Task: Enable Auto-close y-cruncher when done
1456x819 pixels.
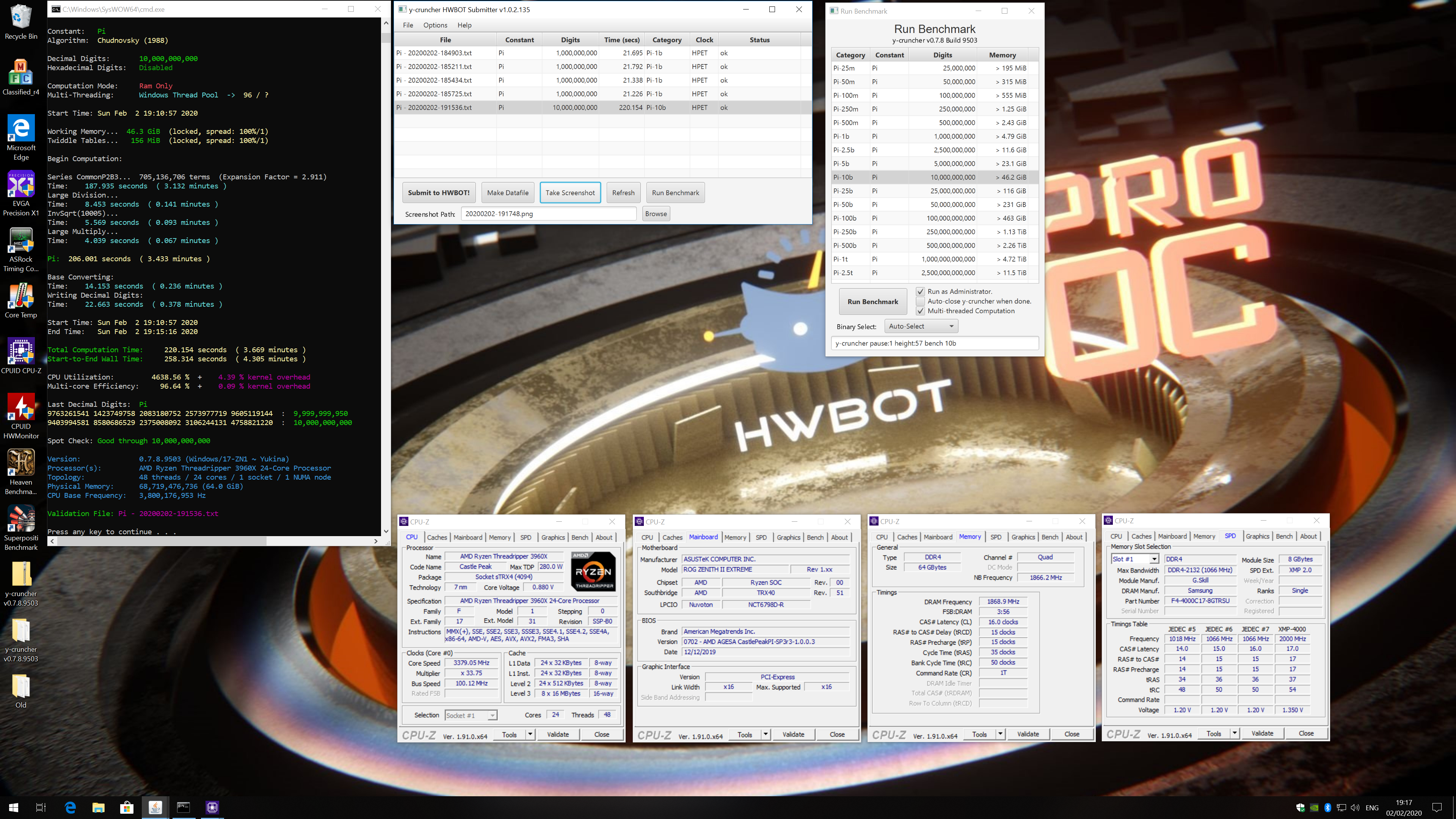Action: pos(920,301)
